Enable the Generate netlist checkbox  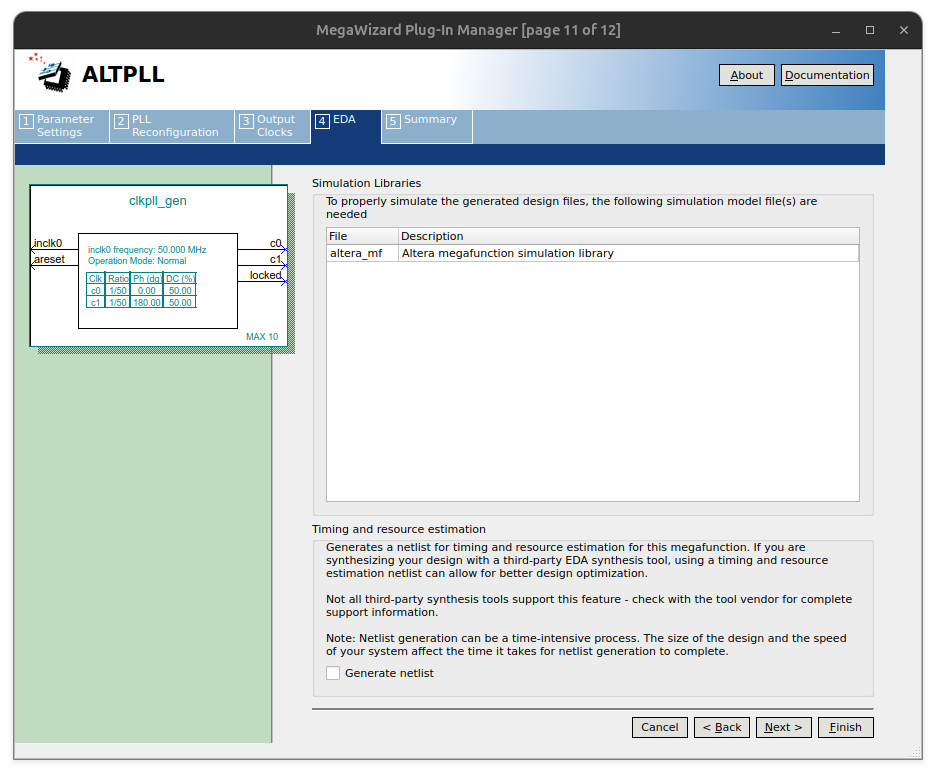(x=333, y=673)
